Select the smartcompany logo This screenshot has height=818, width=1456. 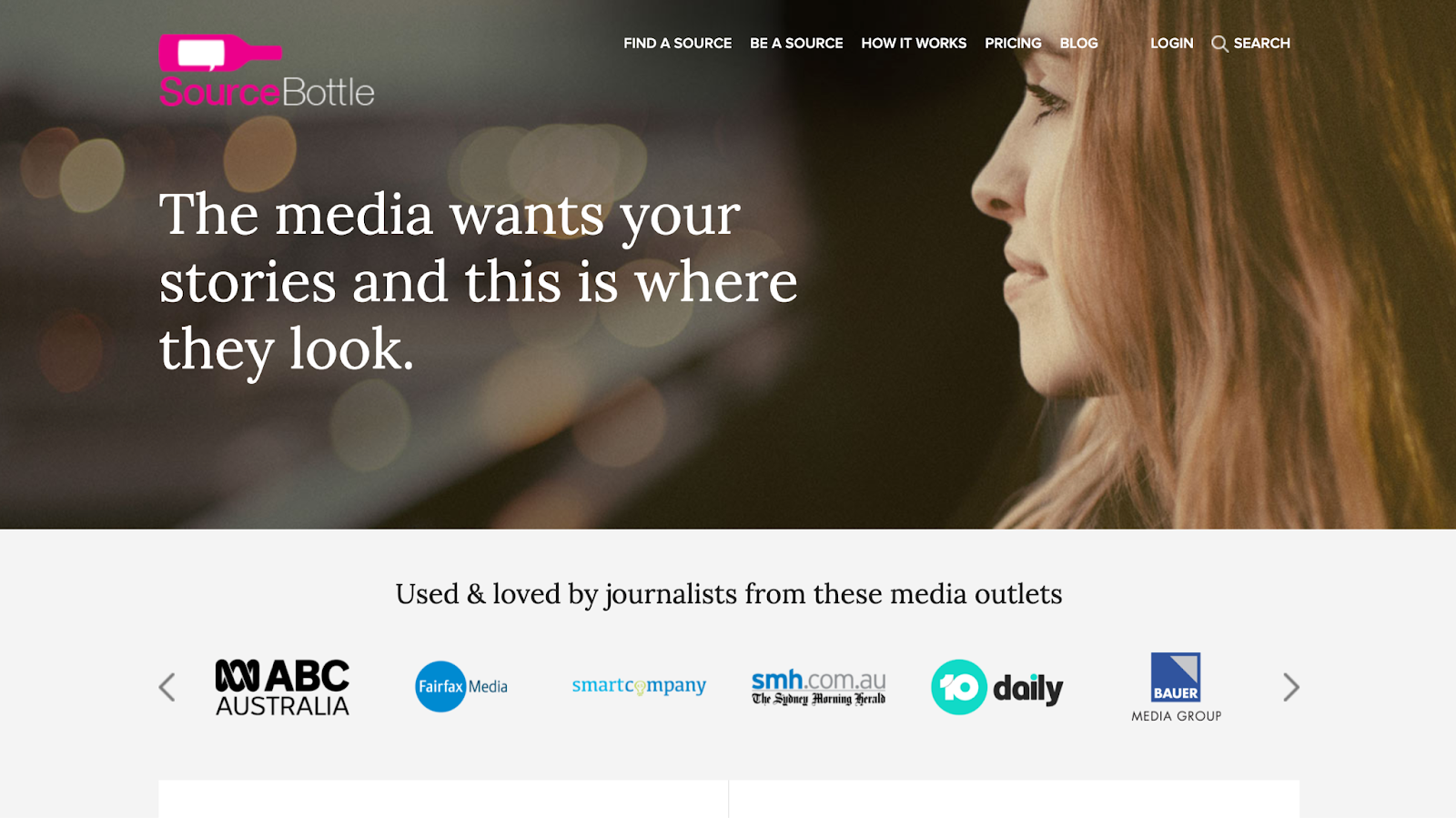639,685
